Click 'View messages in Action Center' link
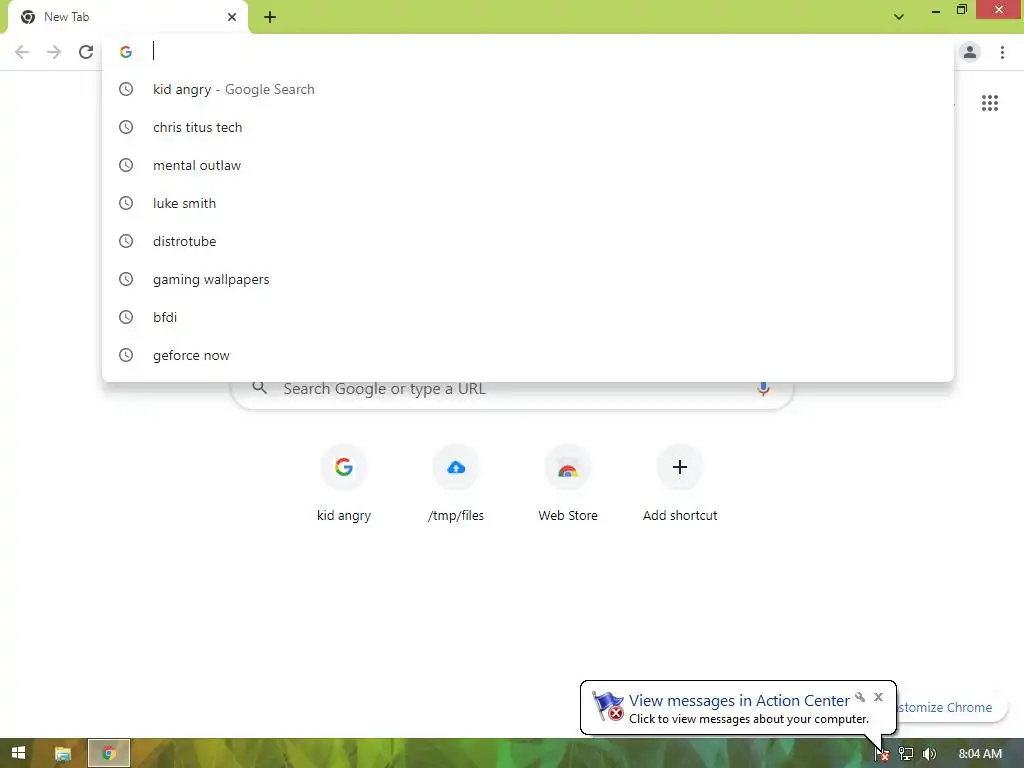This screenshot has width=1024, height=768. pos(739,701)
